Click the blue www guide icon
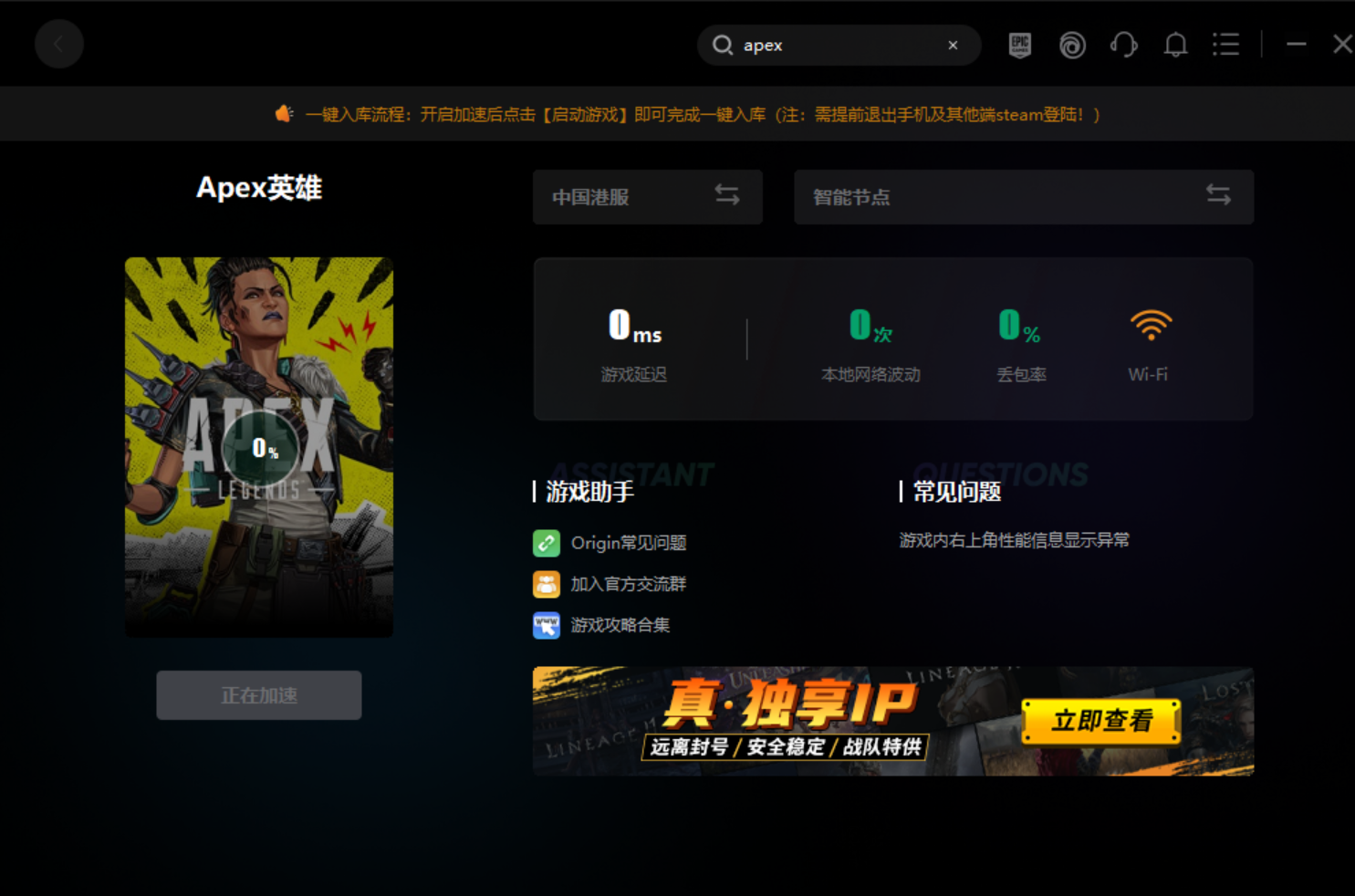The height and width of the screenshot is (896, 1355). point(547,625)
